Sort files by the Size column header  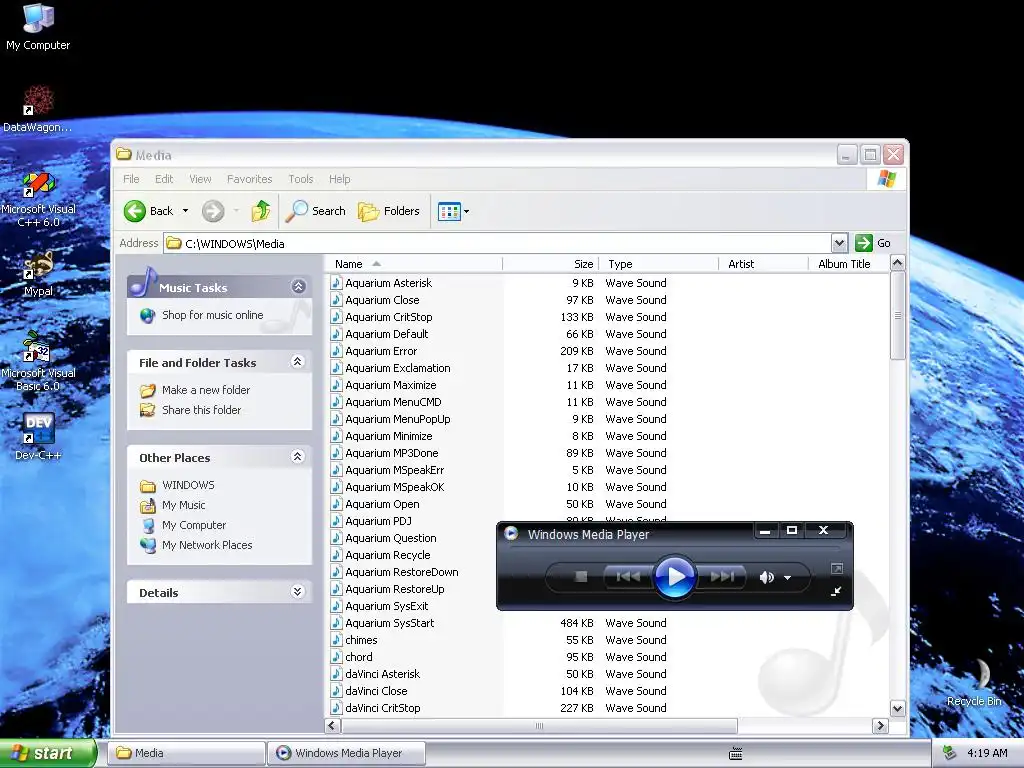tap(551, 264)
